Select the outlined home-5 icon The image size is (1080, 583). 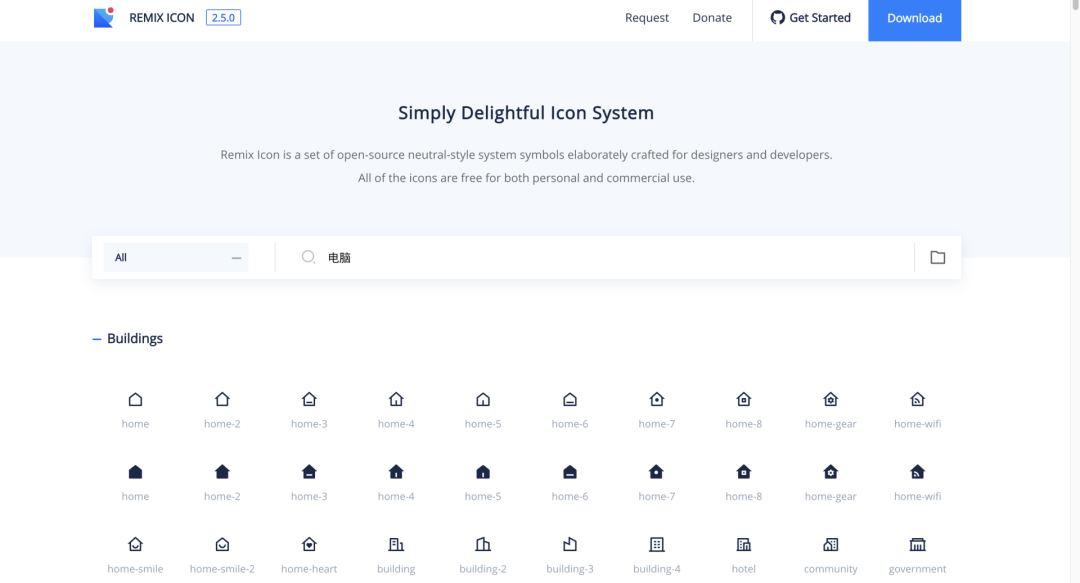[483, 399]
